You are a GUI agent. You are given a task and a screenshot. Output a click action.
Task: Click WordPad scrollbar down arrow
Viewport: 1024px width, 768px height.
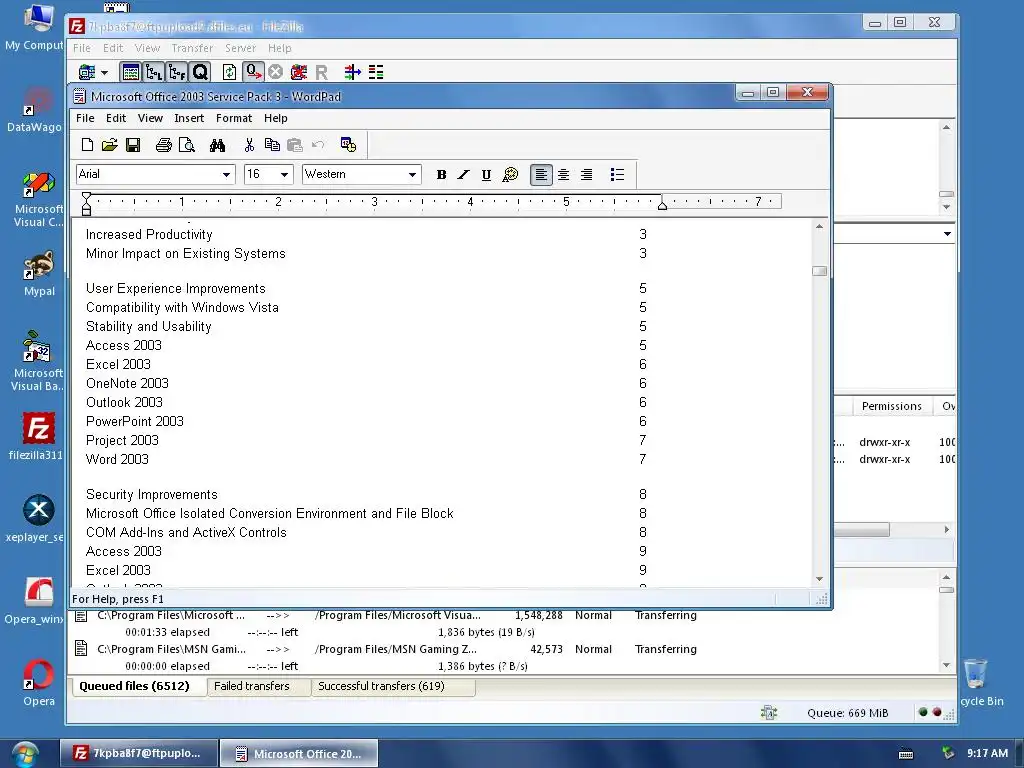coord(819,579)
